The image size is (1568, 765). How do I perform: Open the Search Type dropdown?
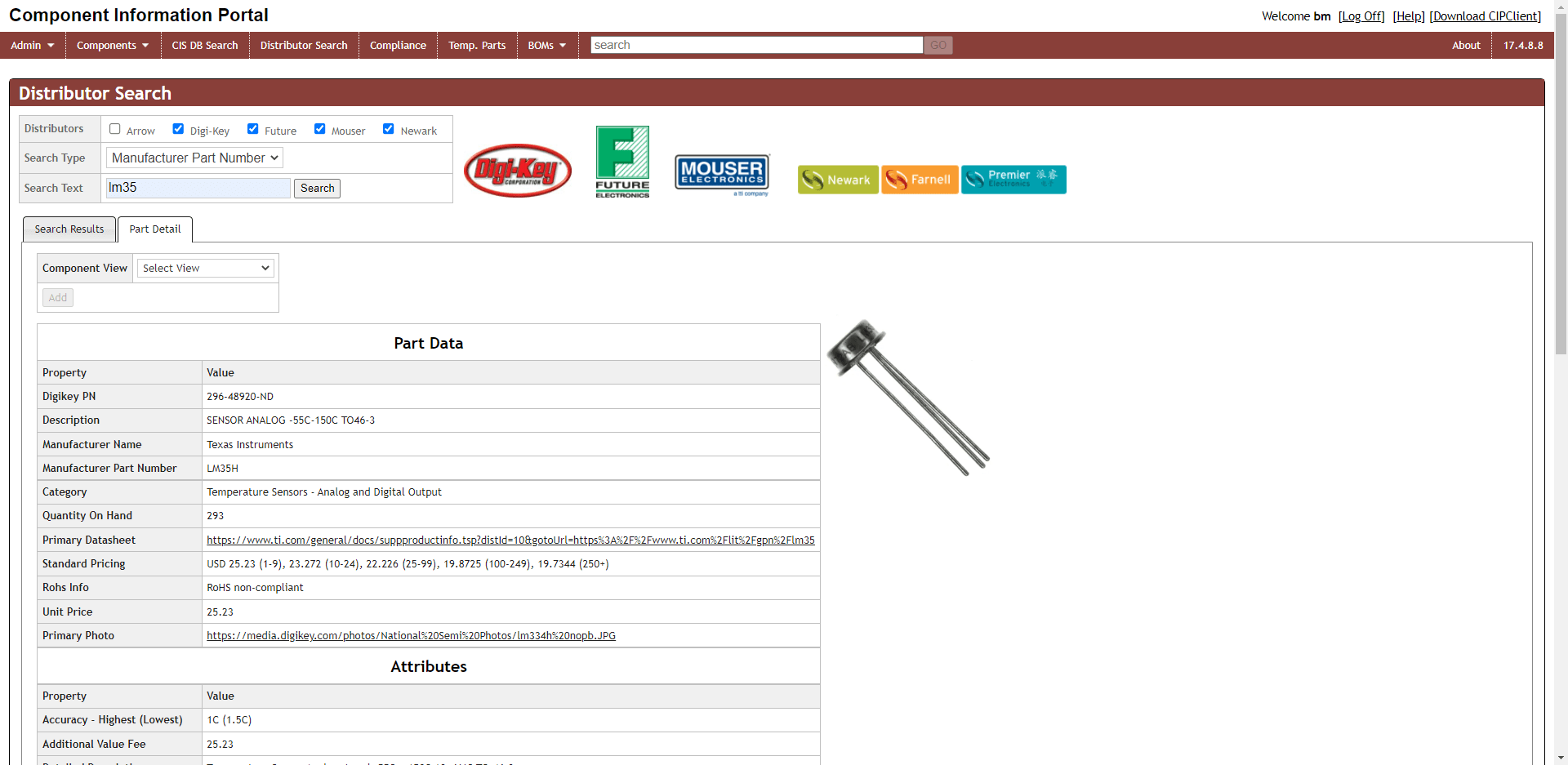(195, 158)
